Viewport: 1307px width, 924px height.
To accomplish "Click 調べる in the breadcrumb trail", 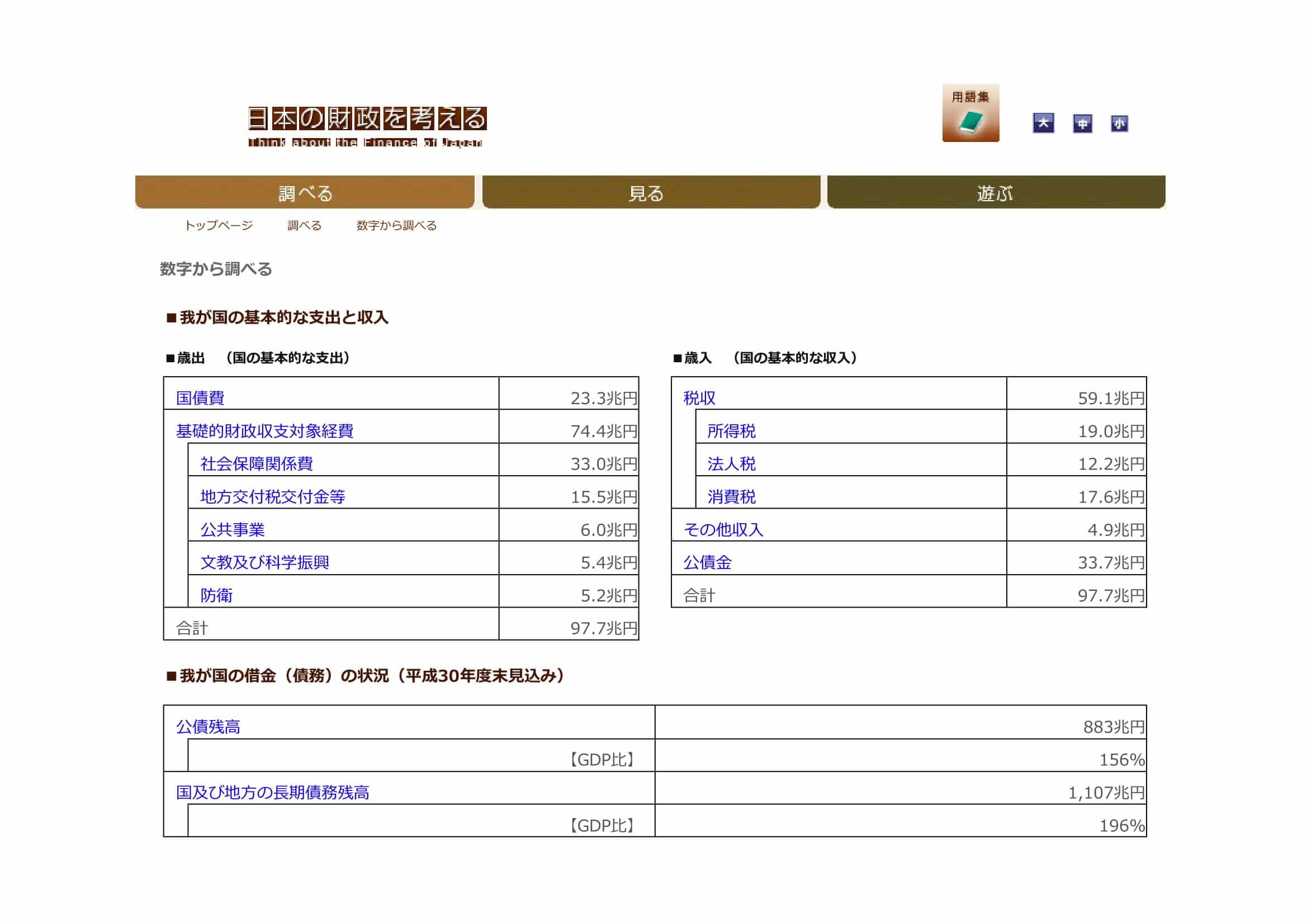I will (305, 225).
